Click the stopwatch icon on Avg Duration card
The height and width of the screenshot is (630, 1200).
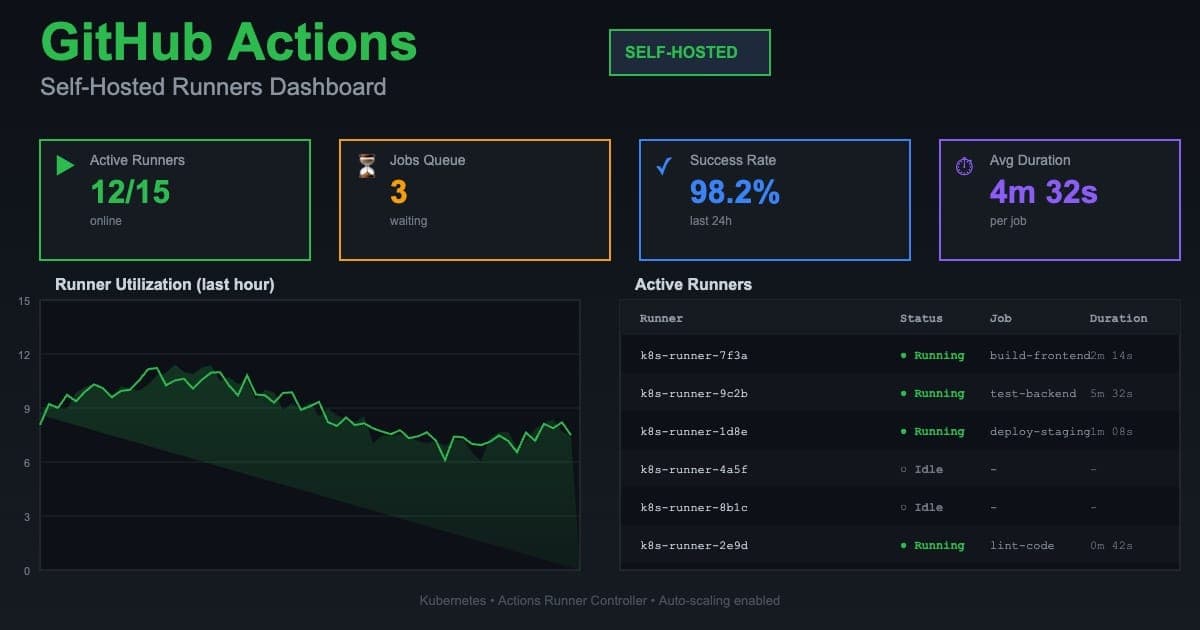click(x=963, y=164)
